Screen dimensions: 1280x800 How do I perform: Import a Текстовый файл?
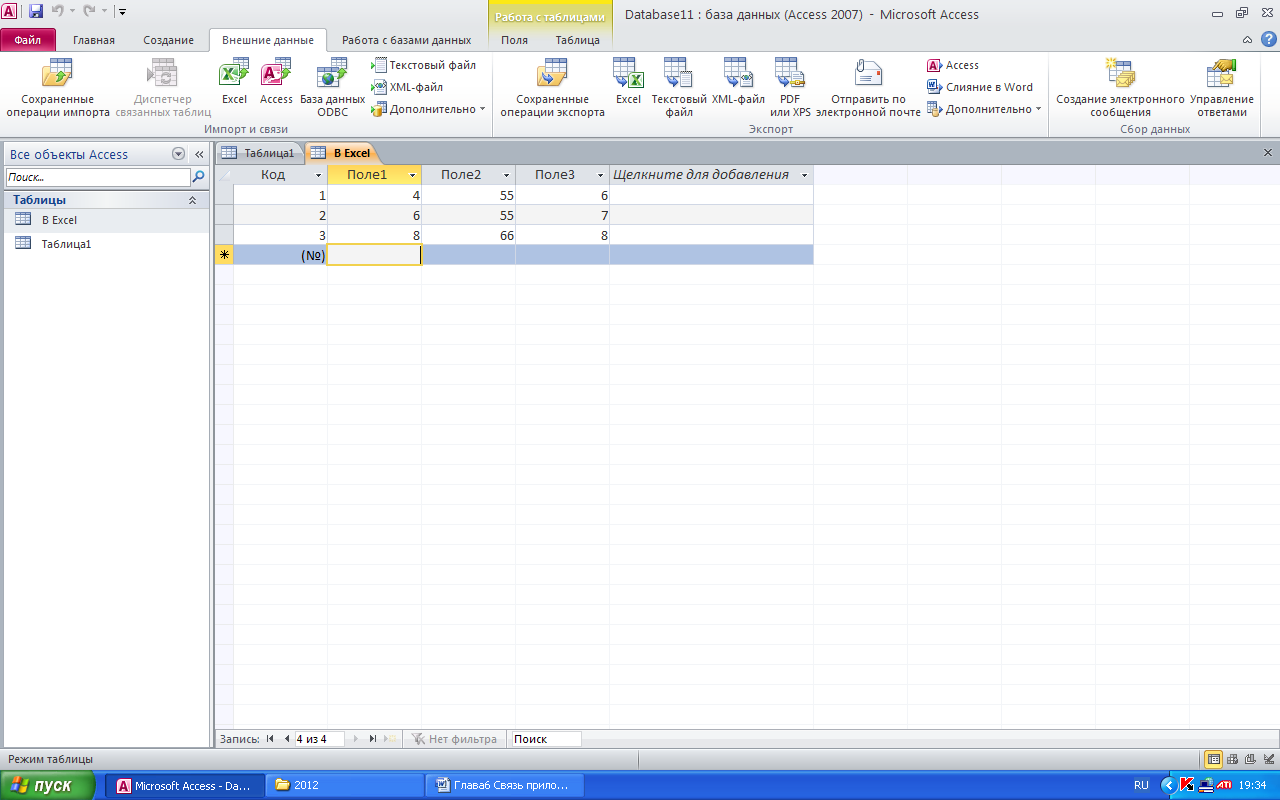point(423,65)
